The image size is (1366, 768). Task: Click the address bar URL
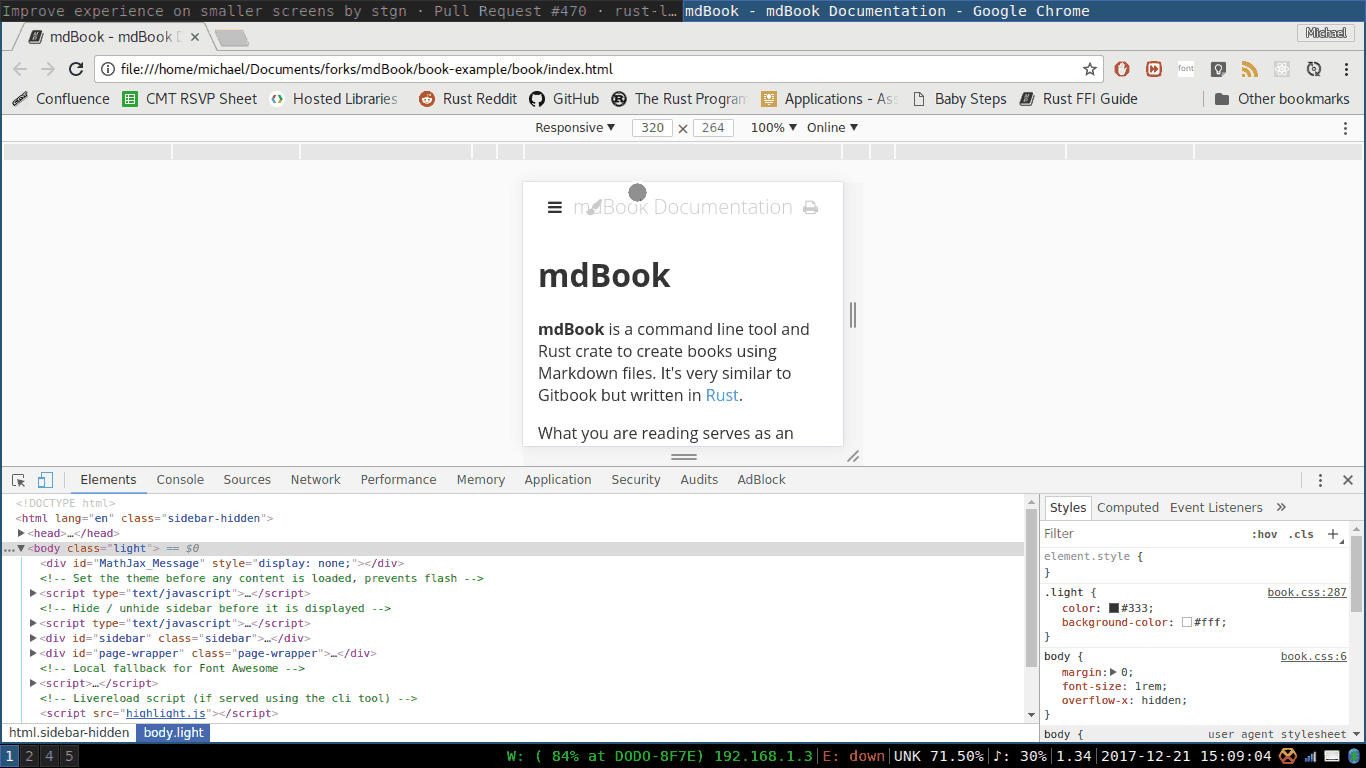pyautogui.click(x=366, y=69)
